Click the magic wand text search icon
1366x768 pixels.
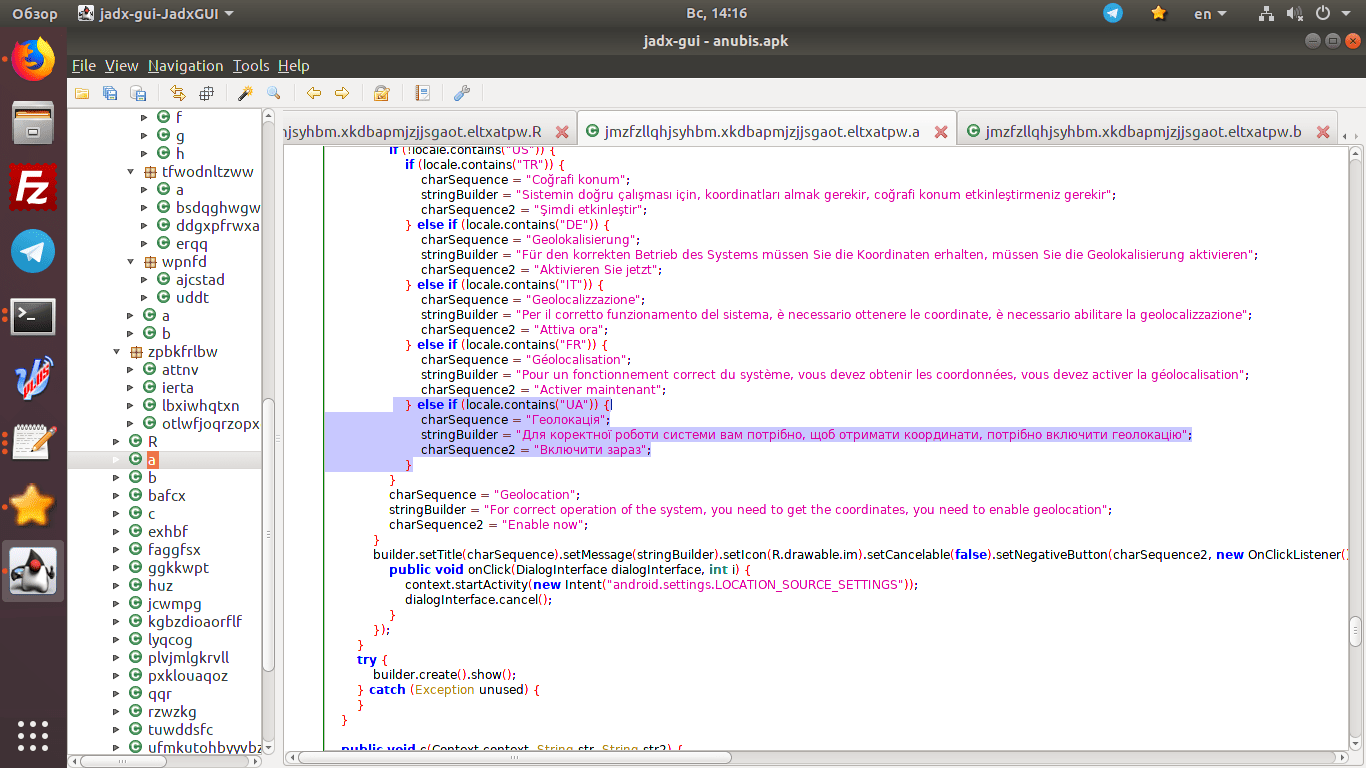pos(245,93)
